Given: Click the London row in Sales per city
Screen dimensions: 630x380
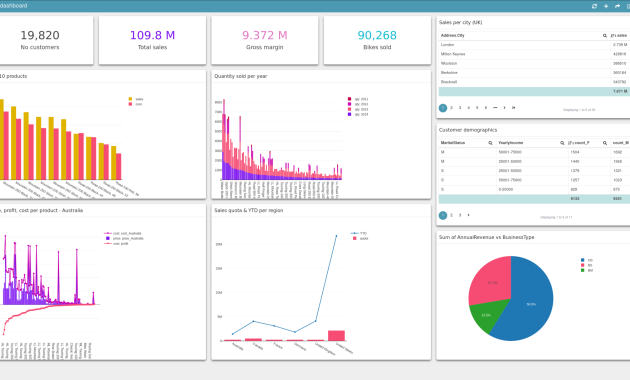Looking at the screenshot, I should 534,45.
